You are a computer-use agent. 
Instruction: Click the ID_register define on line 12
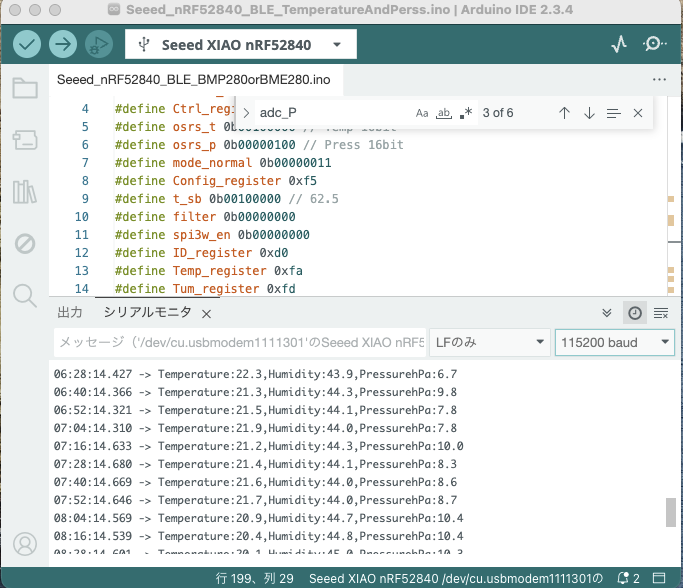click(x=201, y=253)
